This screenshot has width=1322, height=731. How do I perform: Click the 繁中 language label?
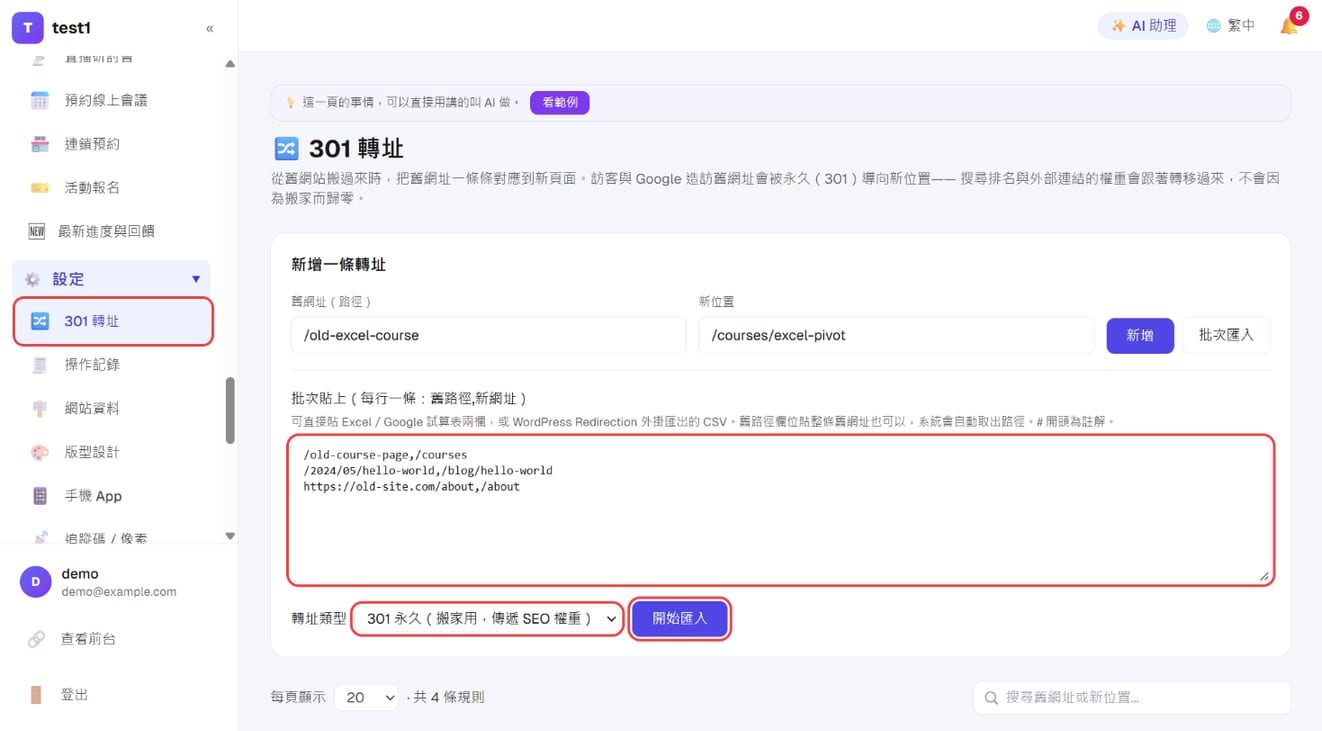point(1241,26)
